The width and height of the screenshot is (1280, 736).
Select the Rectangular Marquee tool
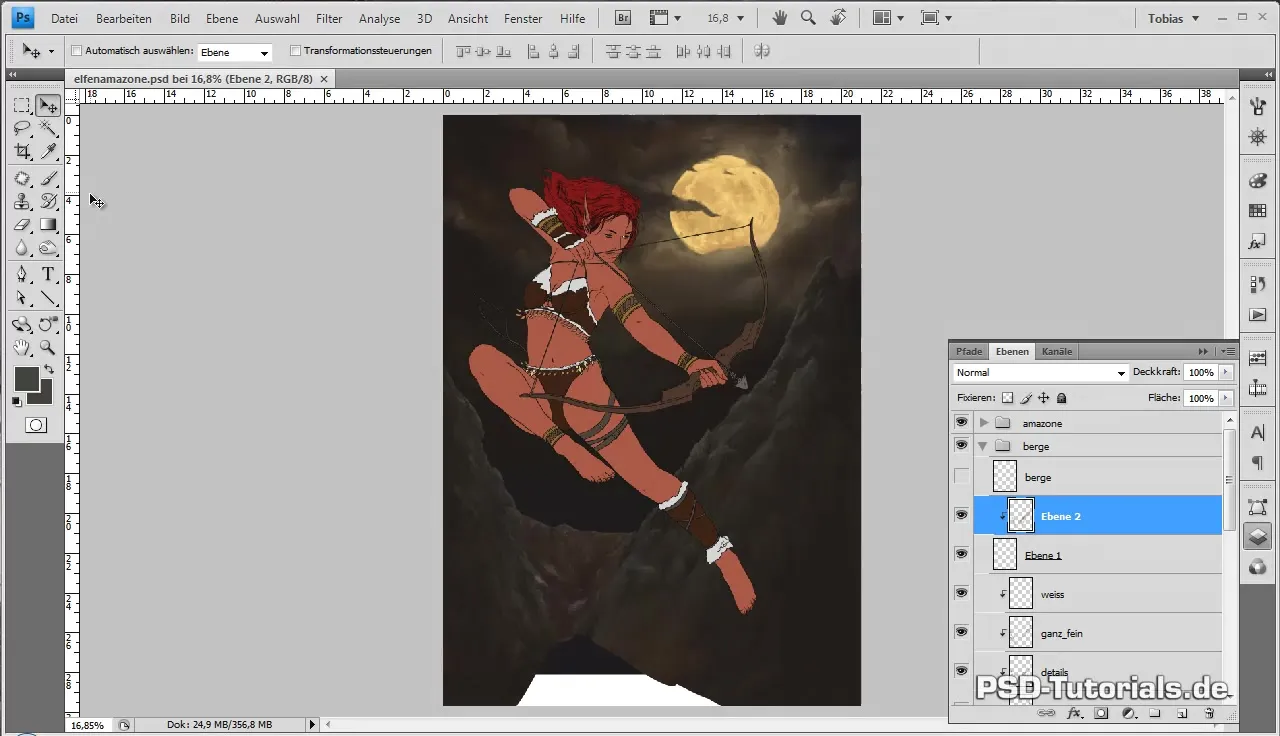click(x=21, y=105)
